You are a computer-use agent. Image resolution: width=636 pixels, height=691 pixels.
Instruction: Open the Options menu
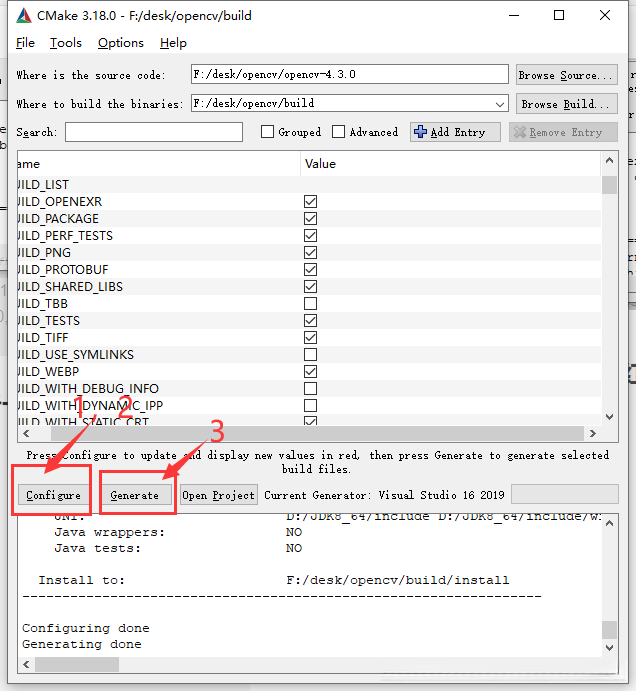coord(121,43)
